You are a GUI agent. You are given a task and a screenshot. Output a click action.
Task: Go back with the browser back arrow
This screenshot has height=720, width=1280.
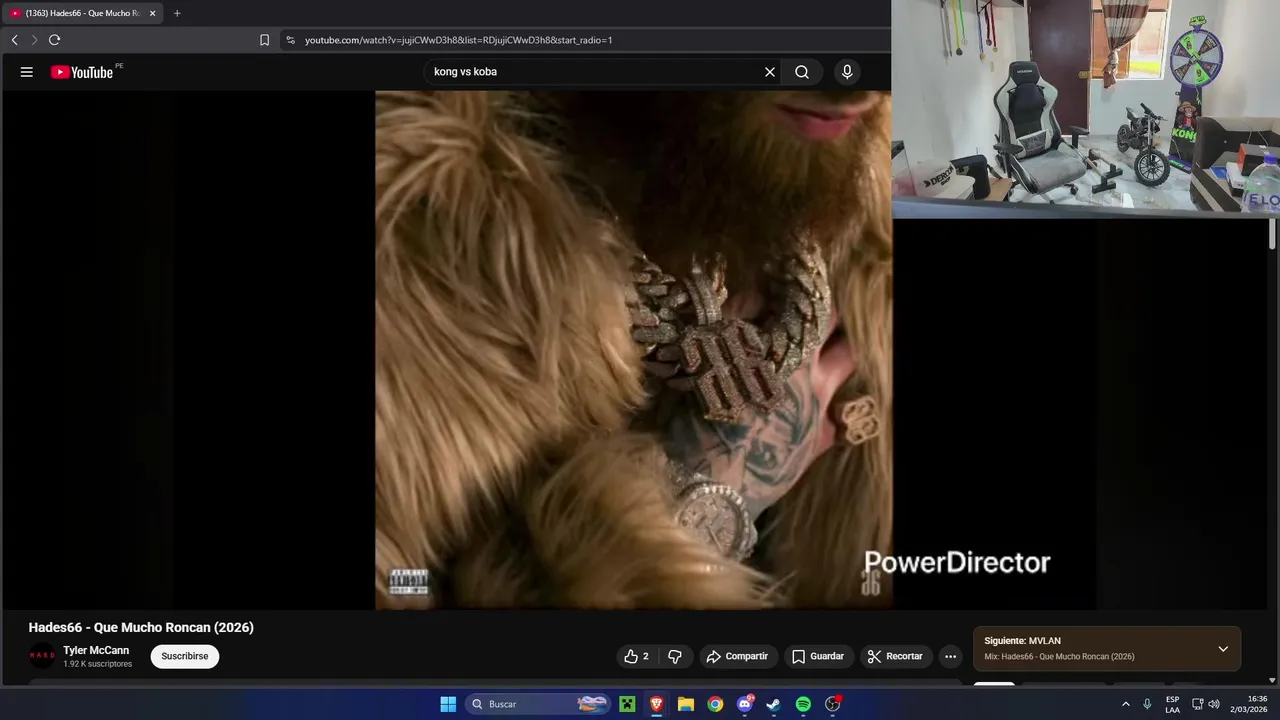coord(15,40)
